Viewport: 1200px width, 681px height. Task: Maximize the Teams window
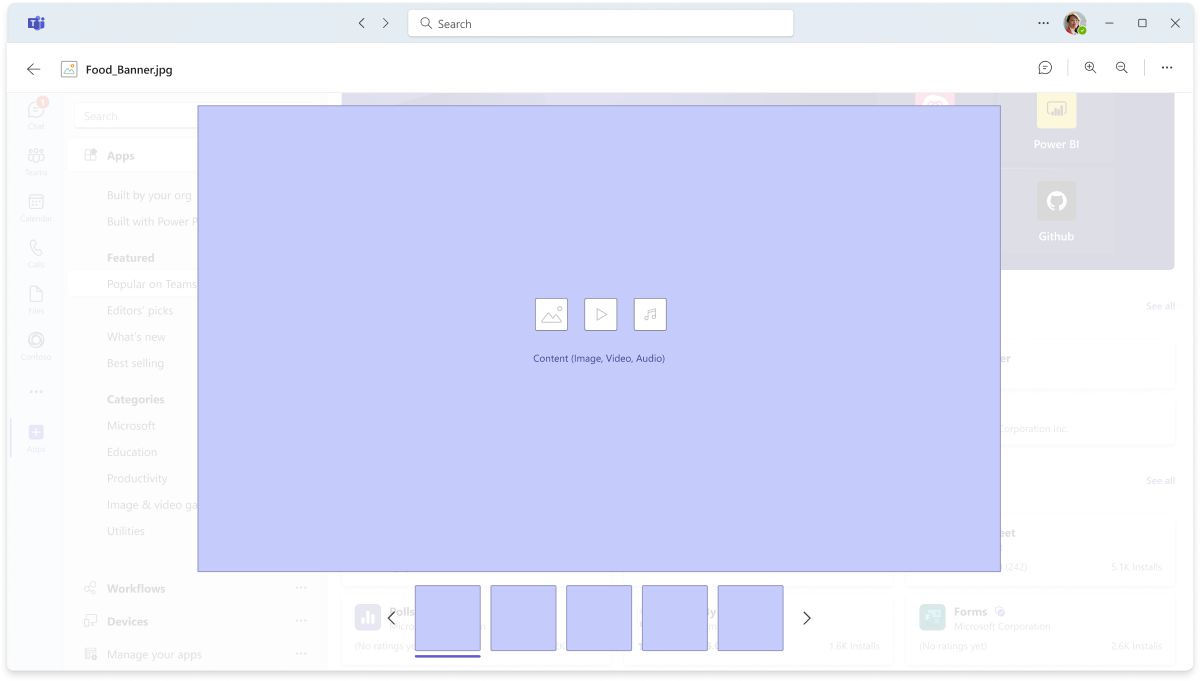(x=1142, y=23)
